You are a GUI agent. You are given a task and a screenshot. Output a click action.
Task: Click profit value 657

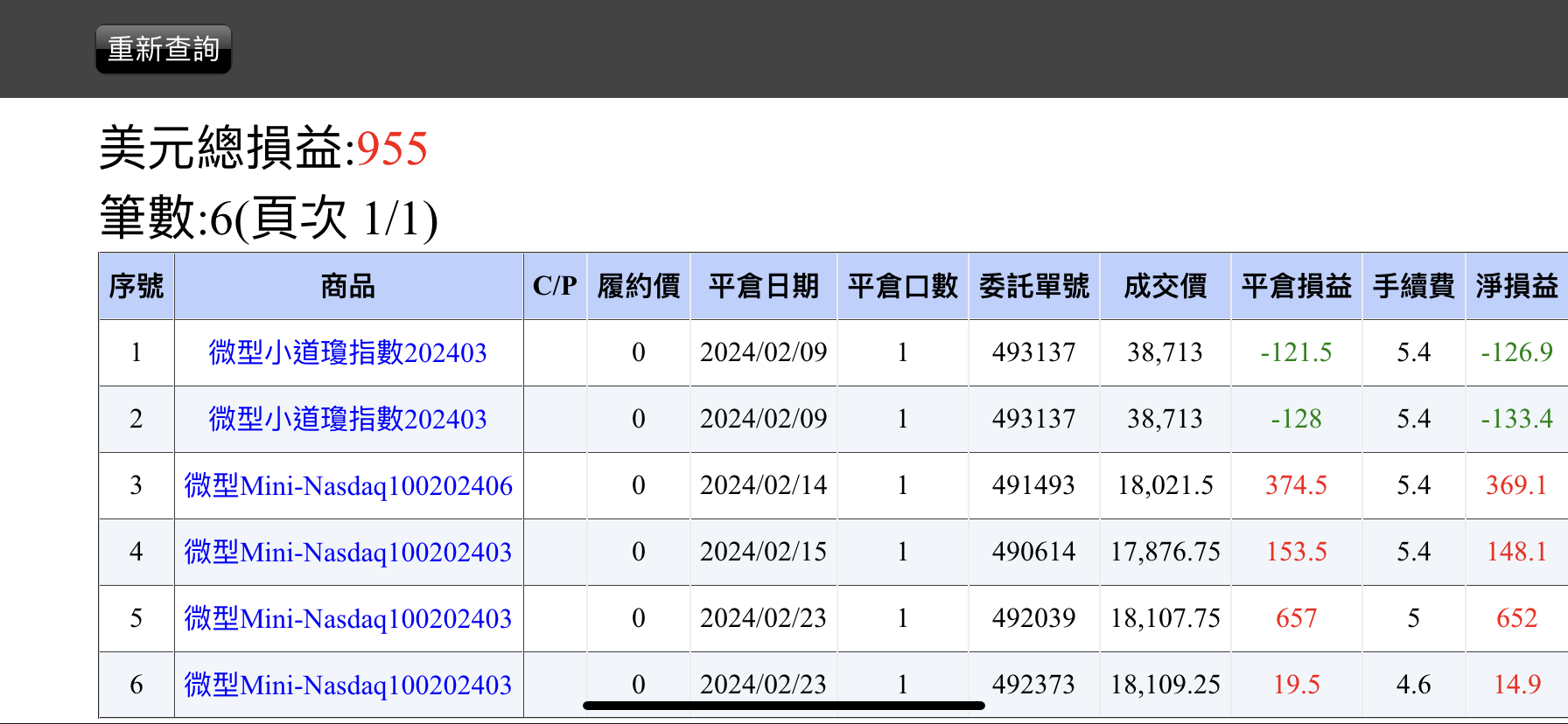tap(1296, 618)
